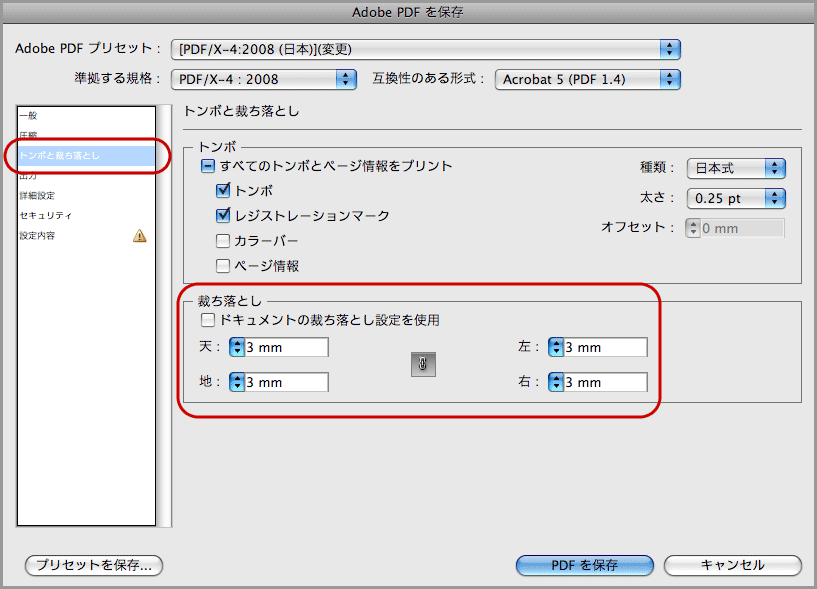The width and height of the screenshot is (817, 589).
Task: Click the 地 bleed value field
Action: [x=287, y=382]
